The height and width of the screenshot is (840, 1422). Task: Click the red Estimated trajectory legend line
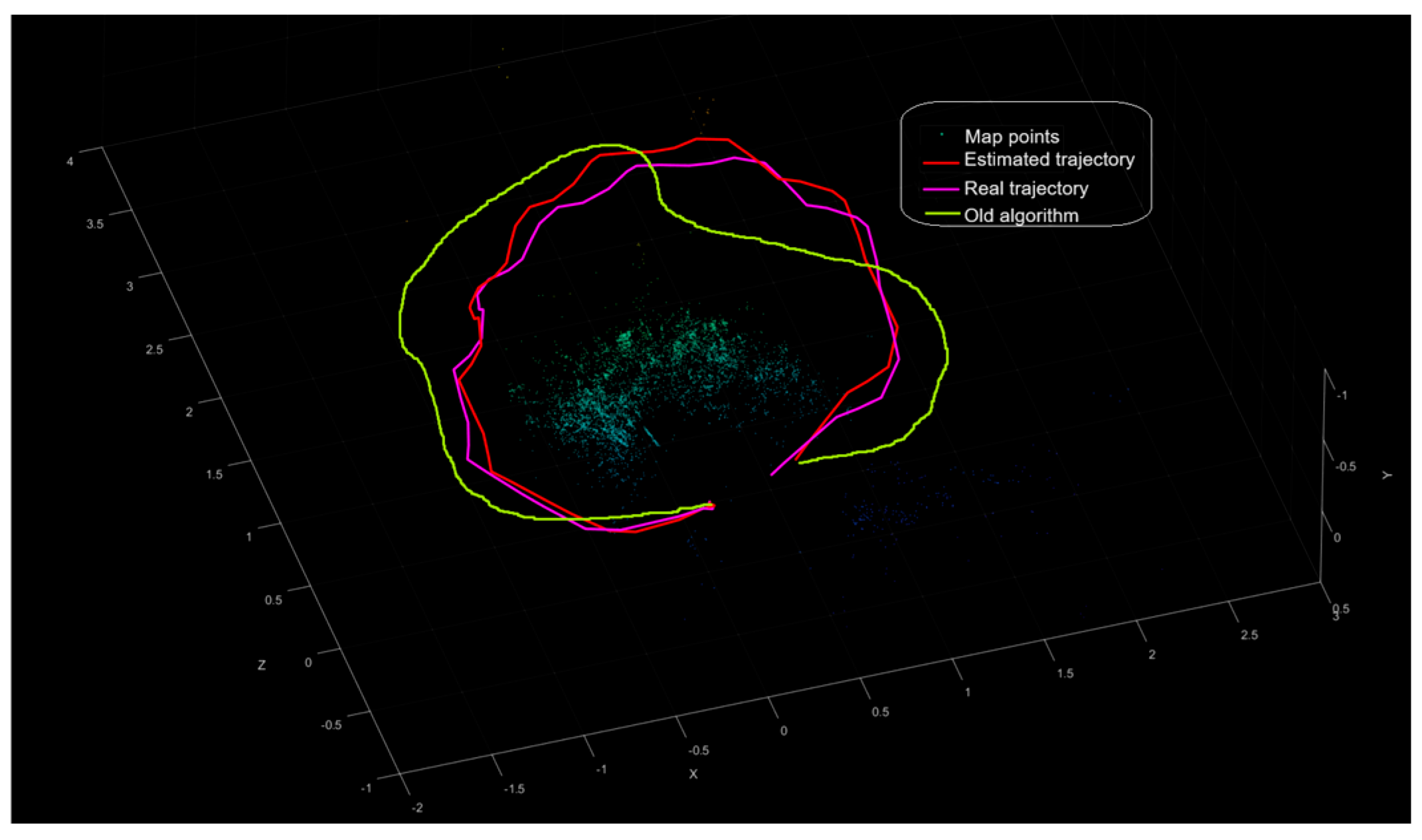pyautogui.click(x=941, y=161)
